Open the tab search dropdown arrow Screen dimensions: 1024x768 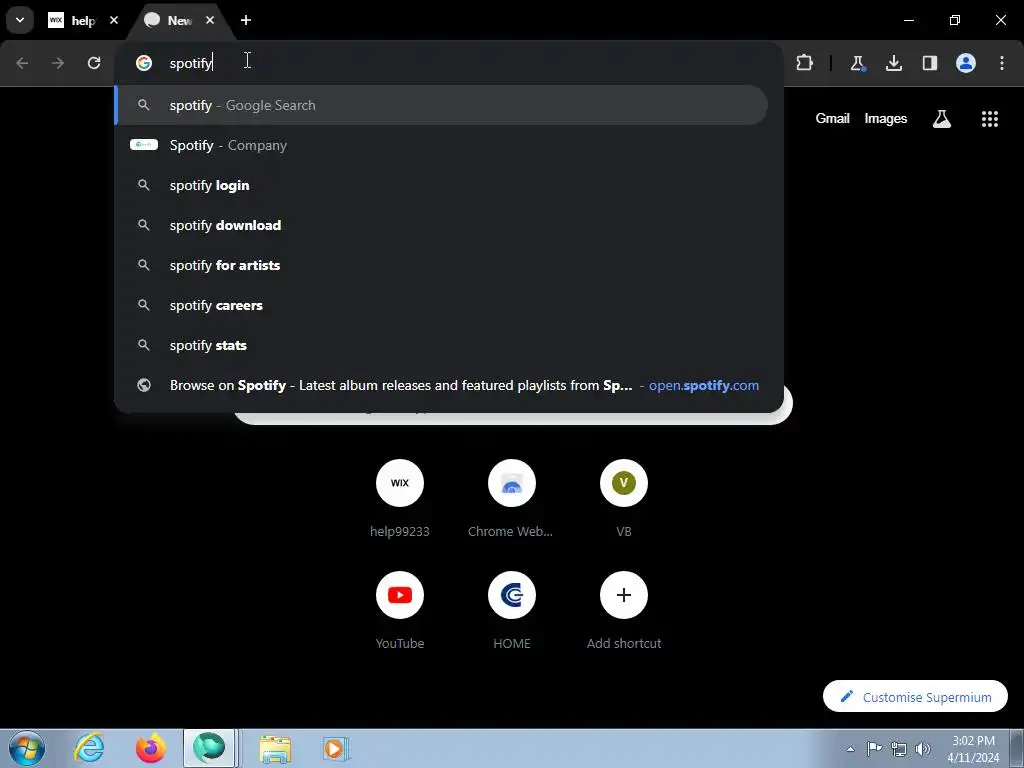point(20,20)
